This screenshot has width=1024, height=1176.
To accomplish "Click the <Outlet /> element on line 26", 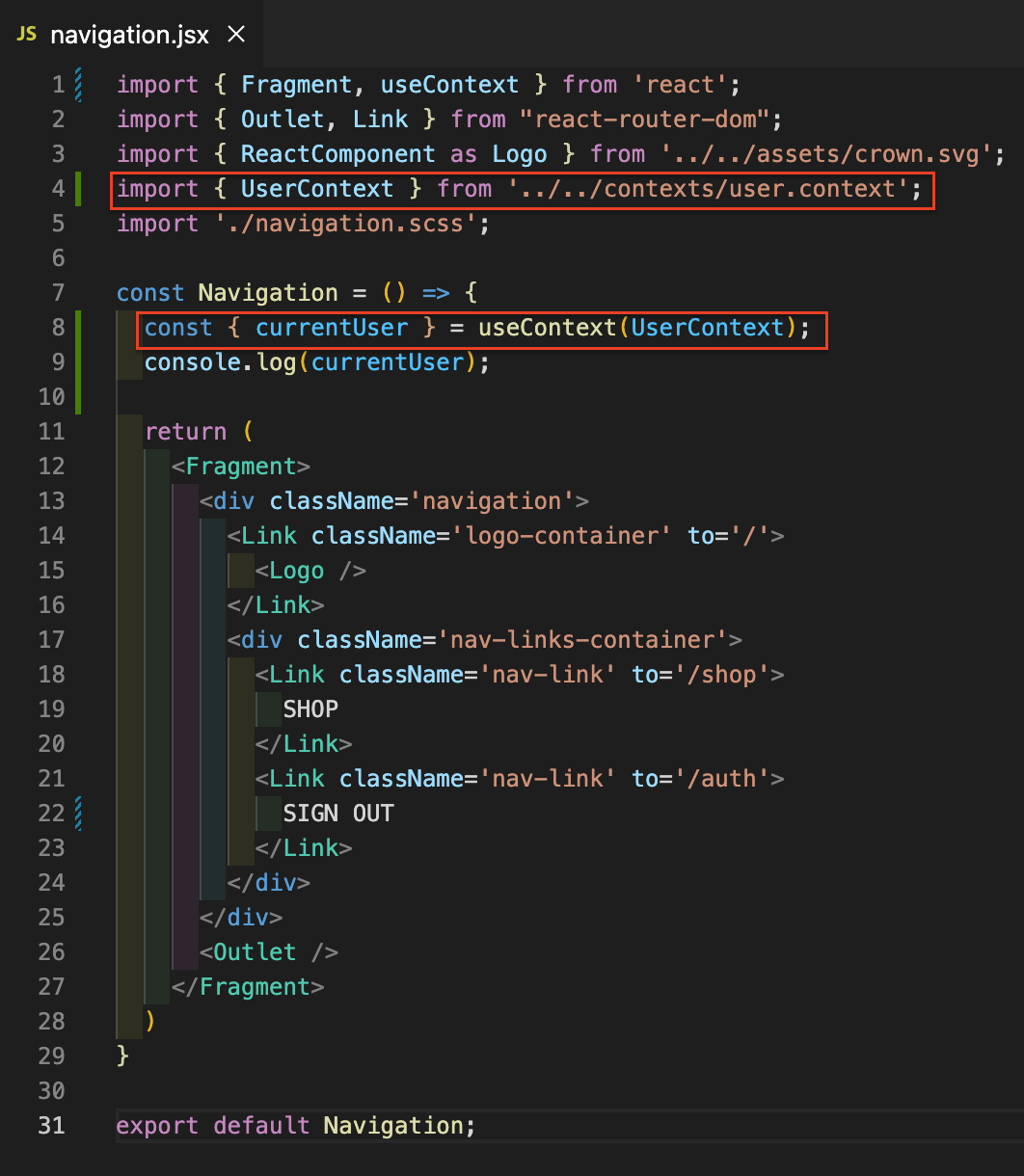I will pos(268,952).
